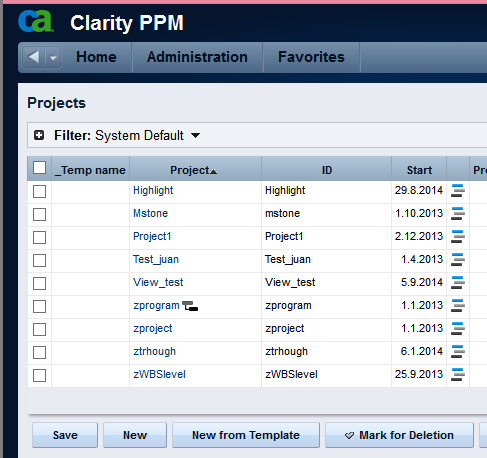
Task: Check the checkbox for zproject row
Action: [x=40, y=329]
